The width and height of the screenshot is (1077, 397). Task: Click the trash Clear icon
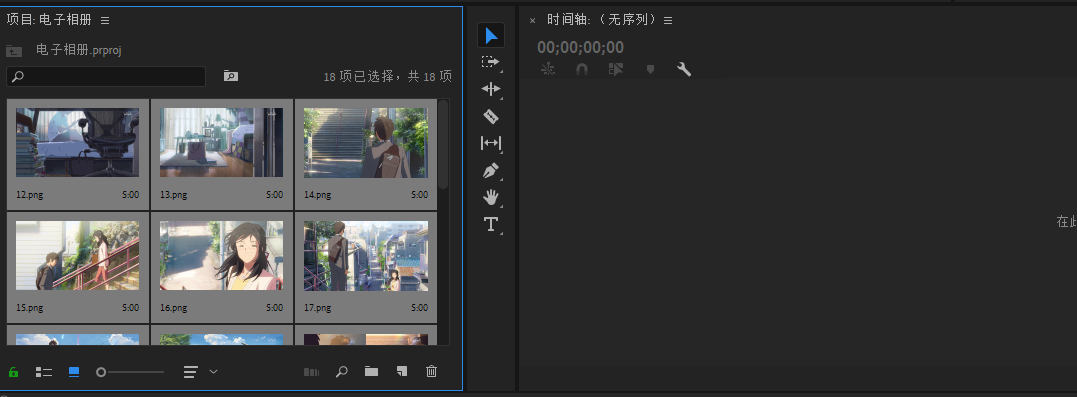pos(431,372)
